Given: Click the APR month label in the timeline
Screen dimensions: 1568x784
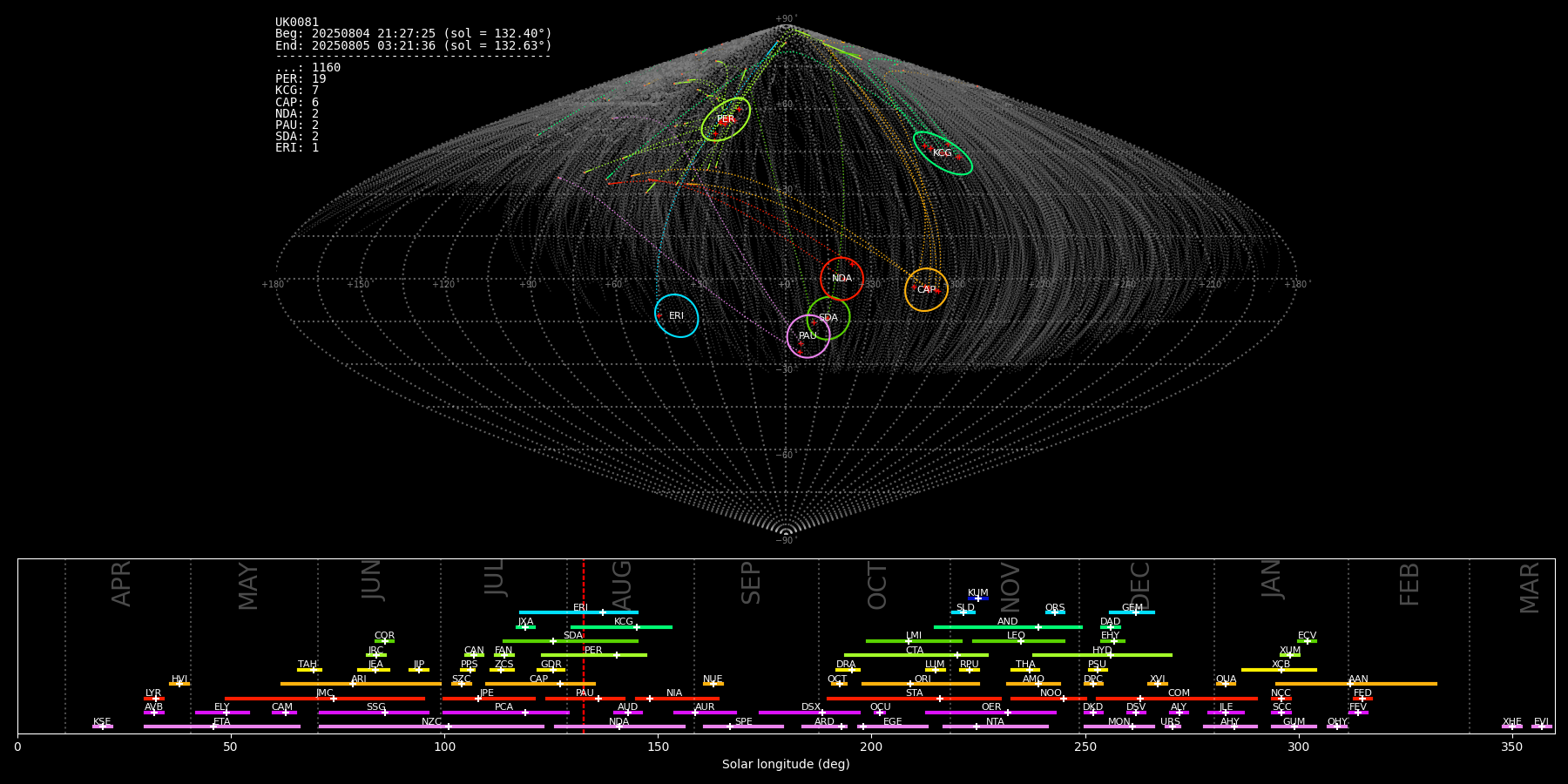Looking at the screenshot, I should coord(121,584).
